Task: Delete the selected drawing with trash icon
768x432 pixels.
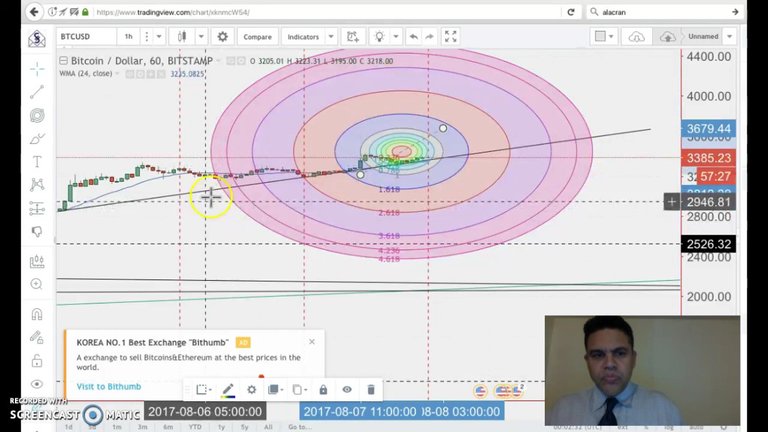Action: tap(371, 390)
